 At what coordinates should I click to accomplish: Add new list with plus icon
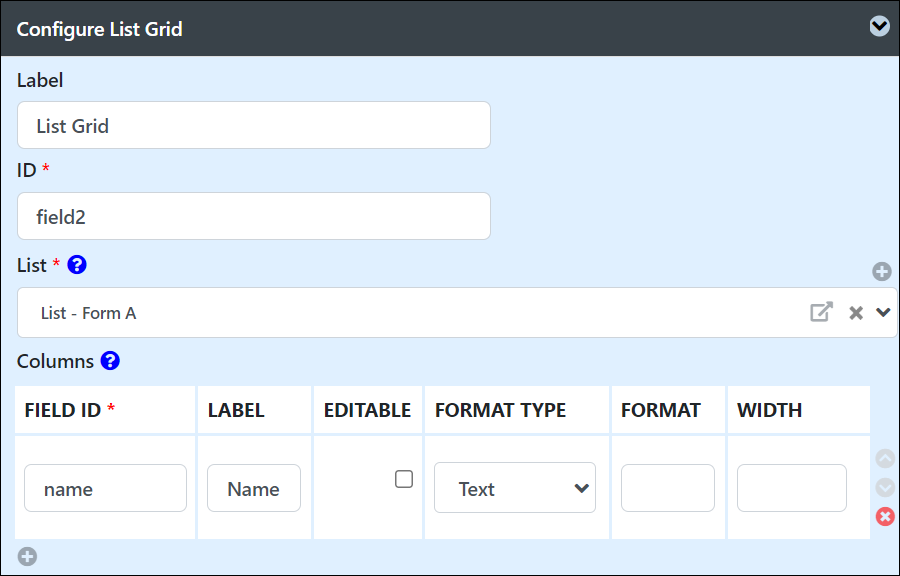click(882, 271)
